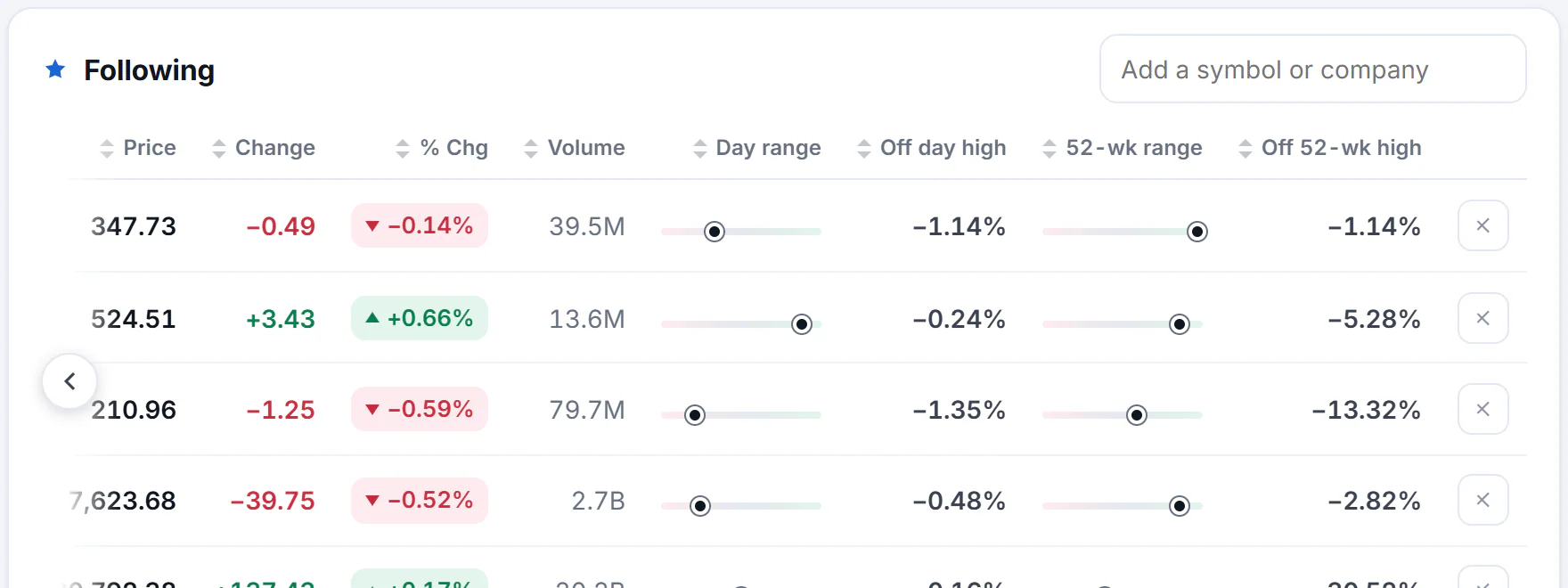Viewport: 1568px width, 588px height.
Task: Click day range slider in 524.51 row
Action: point(741,324)
